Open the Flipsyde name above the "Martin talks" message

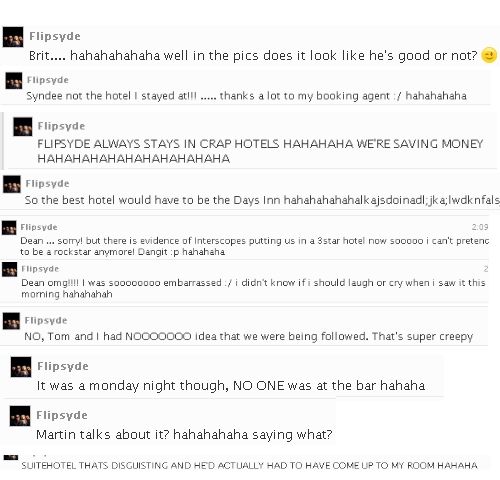[x=62, y=415]
